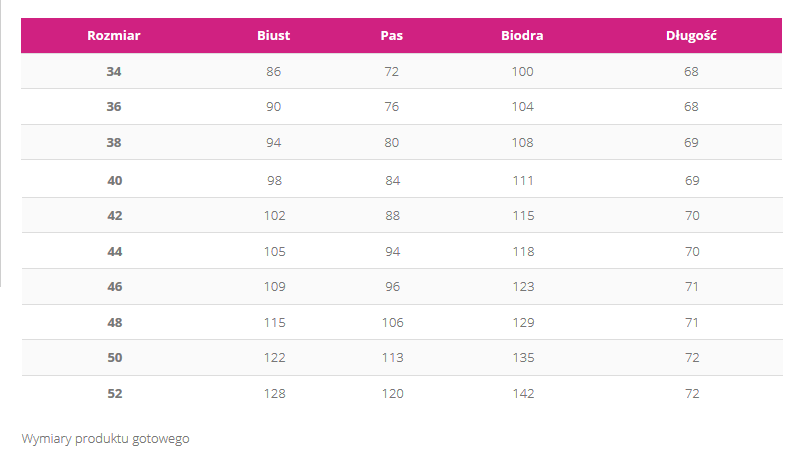Click size 34 in the Rozmiar column
Image resolution: width=802 pixels, height=464 pixels.
[x=114, y=72]
